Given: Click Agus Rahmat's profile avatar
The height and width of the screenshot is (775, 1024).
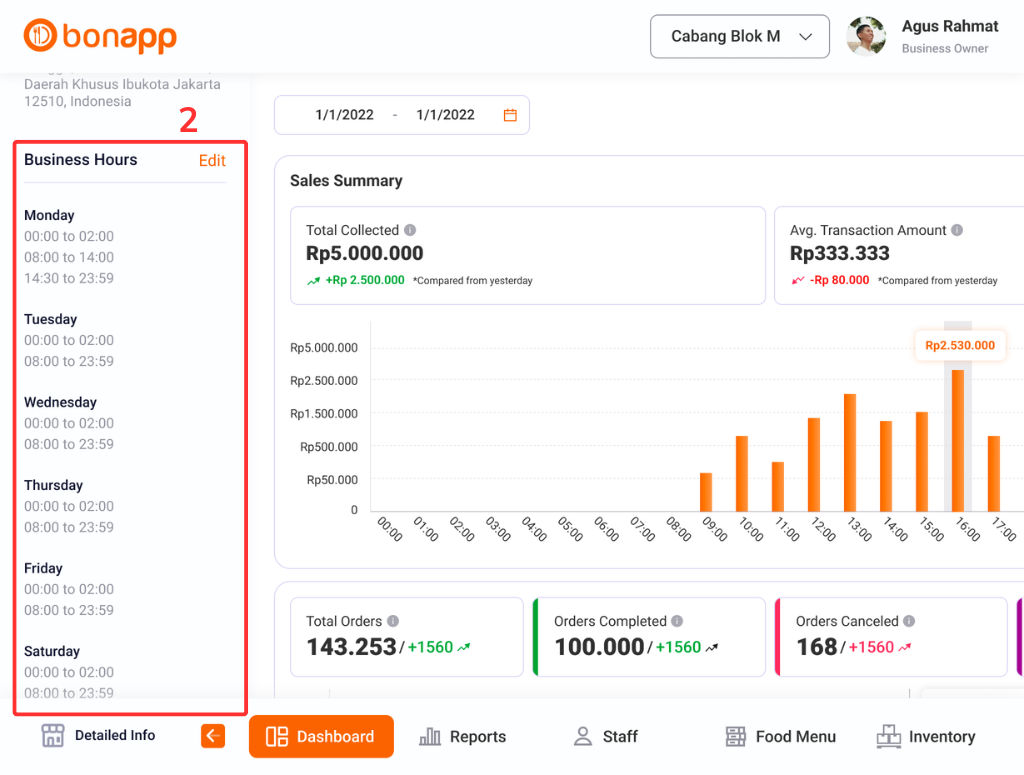Looking at the screenshot, I should [866, 36].
